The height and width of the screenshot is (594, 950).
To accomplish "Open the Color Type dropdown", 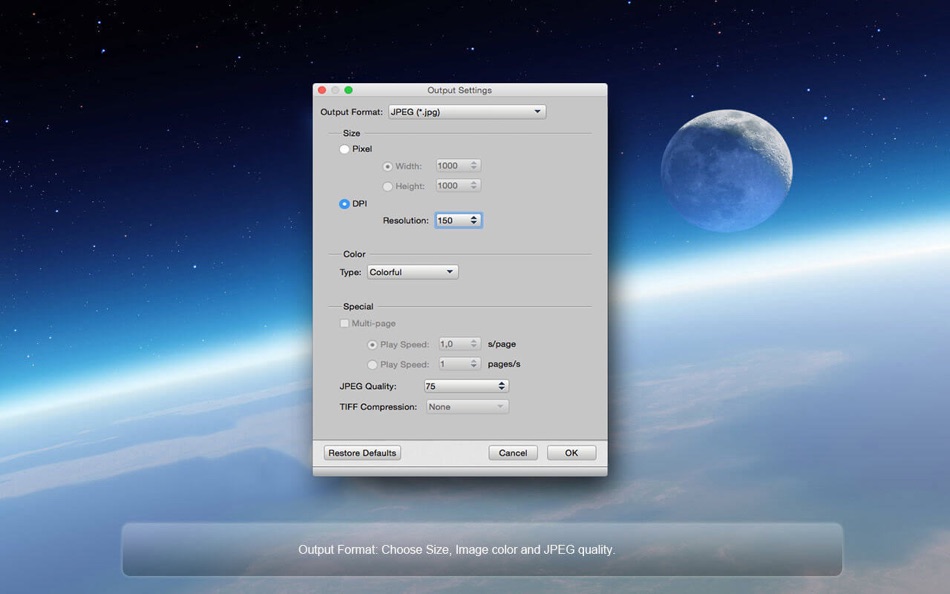I will coord(413,272).
